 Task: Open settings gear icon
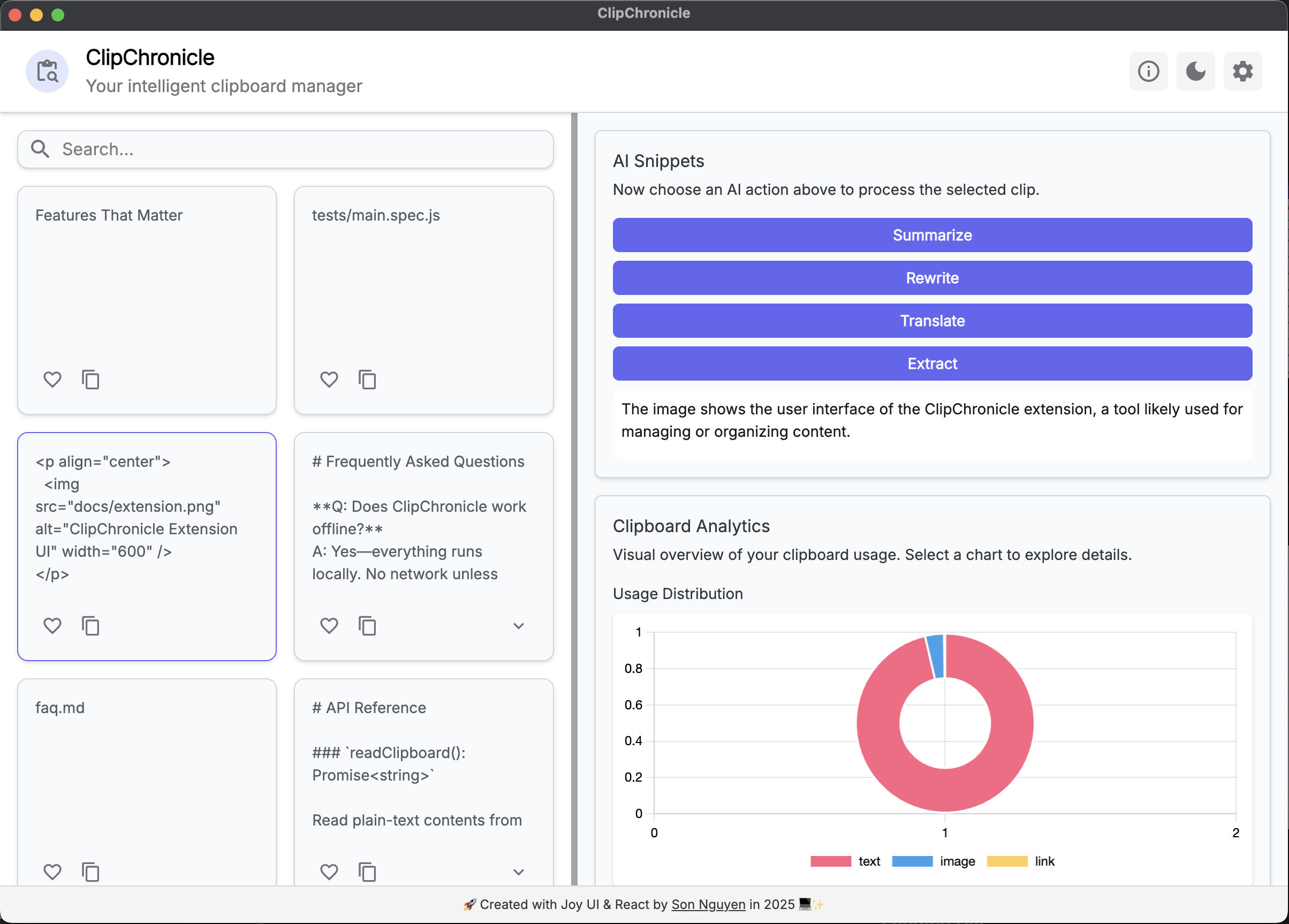(x=1242, y=71)
